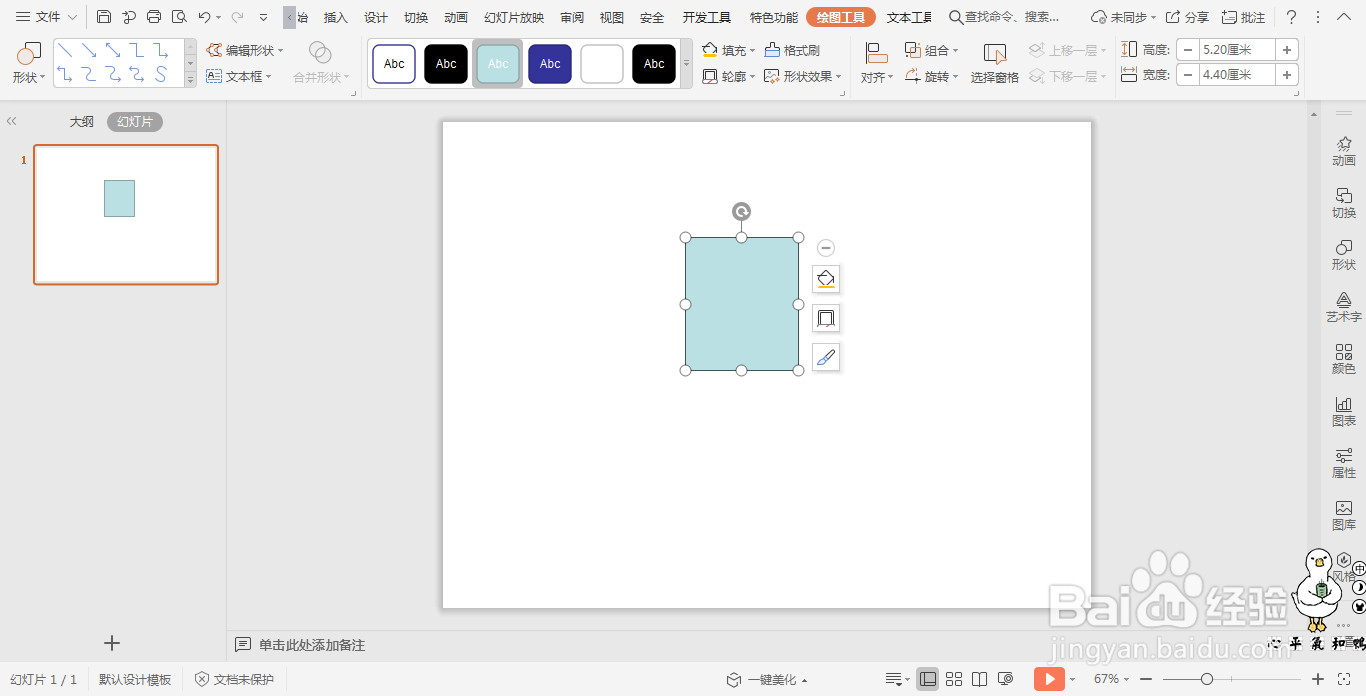
Task: Expand the shape styles gallery
Action: pyautogui.click(x=686, y=63)
